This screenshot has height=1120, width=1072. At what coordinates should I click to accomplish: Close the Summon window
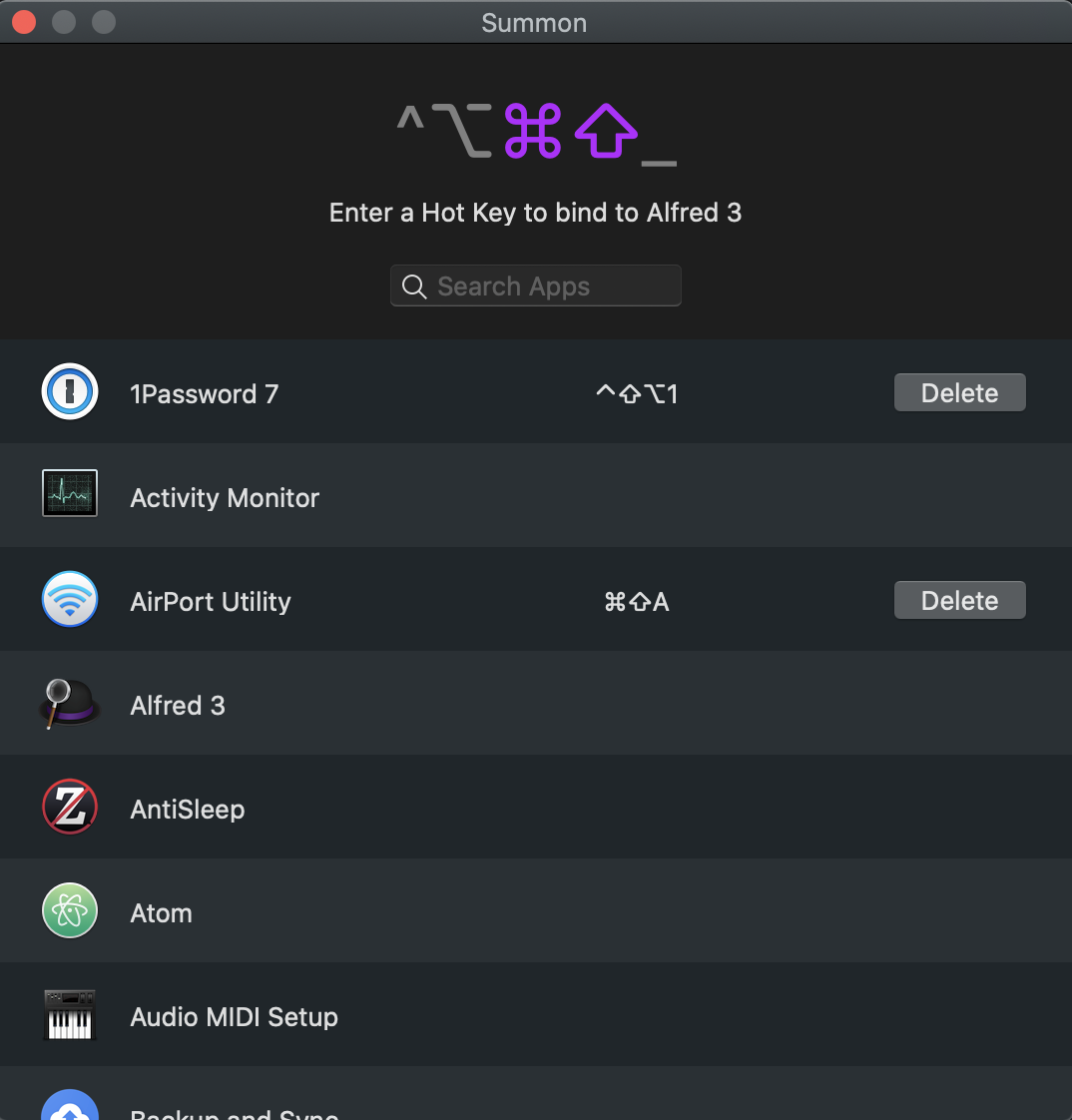tap(24, 22)
